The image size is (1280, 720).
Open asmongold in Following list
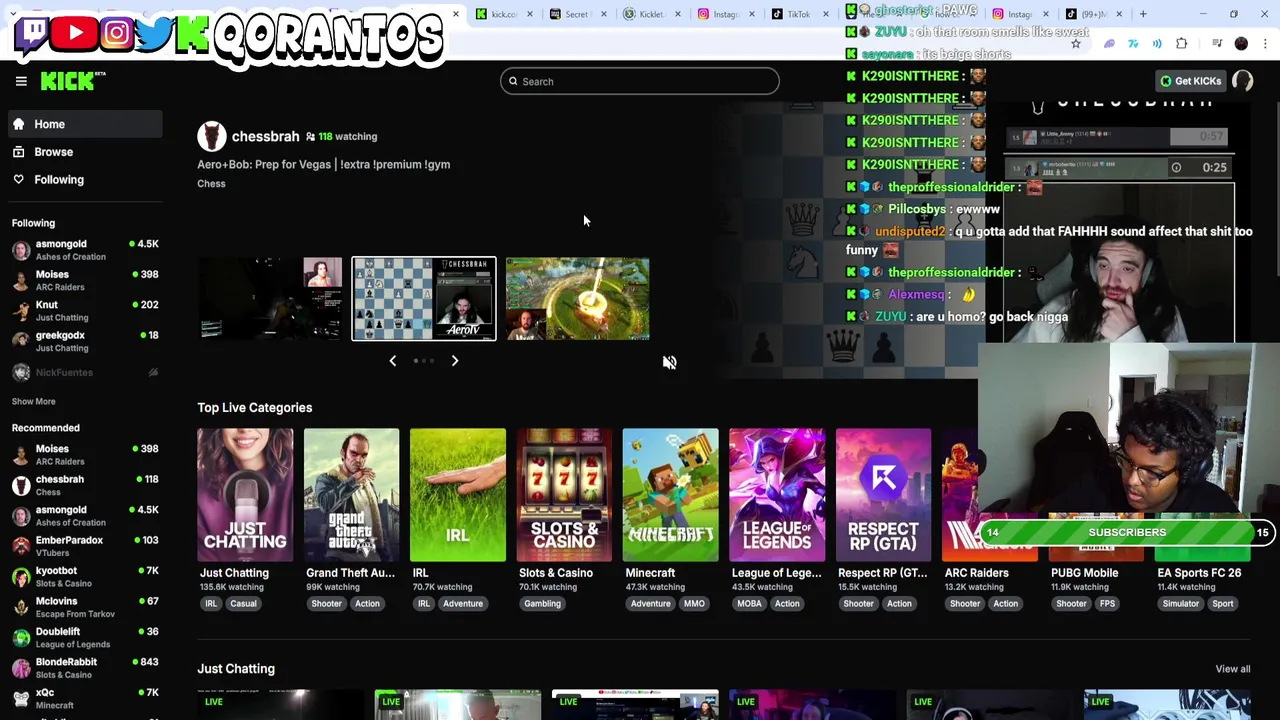[85, 250]
